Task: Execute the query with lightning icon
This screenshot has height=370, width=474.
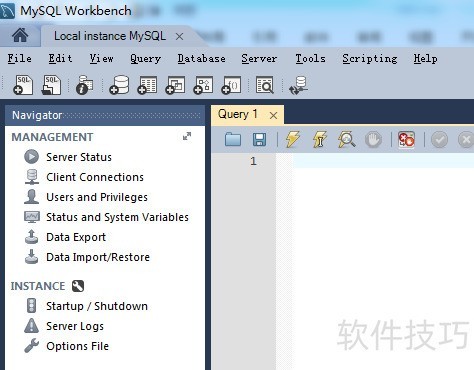Action: (293, 139)
